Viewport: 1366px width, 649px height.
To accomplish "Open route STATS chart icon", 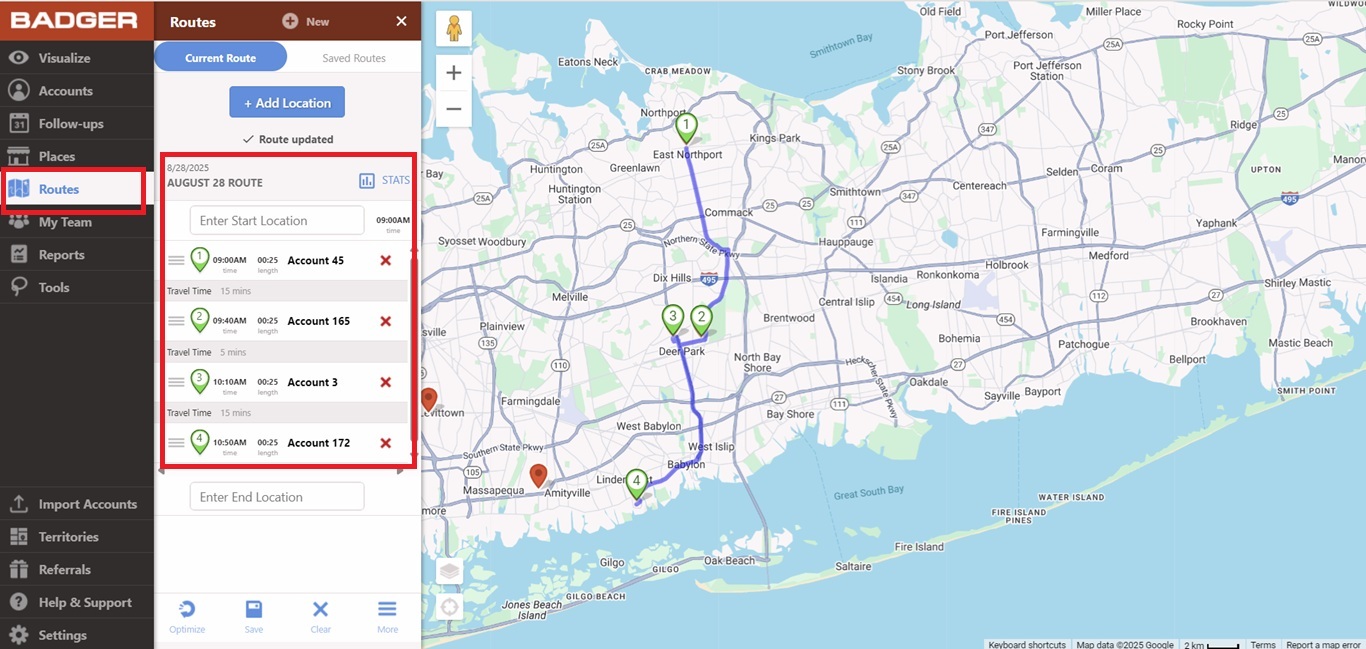I will click(x=367, y=181).
